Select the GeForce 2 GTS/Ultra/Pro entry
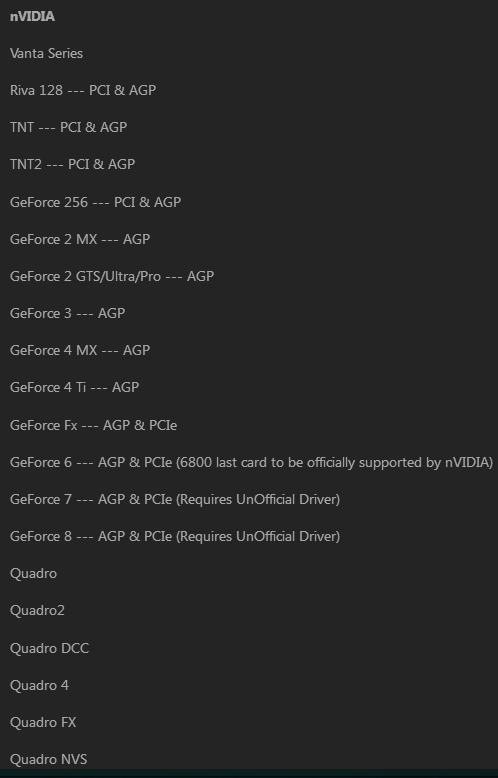This screenshot has width=498, height=778. click(112, 276)
